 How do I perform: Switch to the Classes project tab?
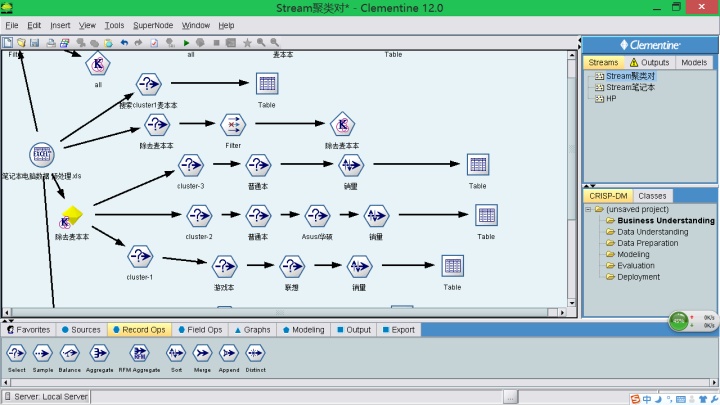tap(652, 196)
